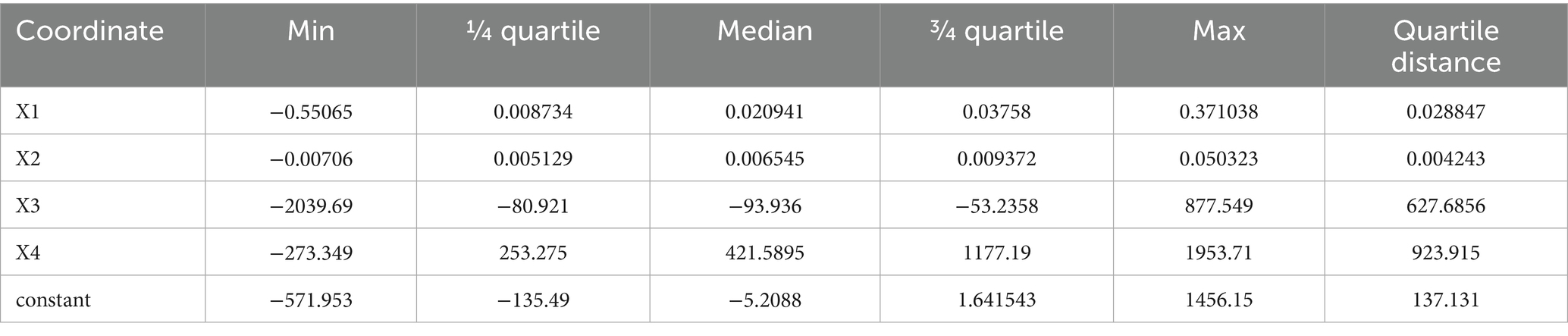
Task: Click X4 ¾ quartile value 1177.19
Action: point(996,253)
